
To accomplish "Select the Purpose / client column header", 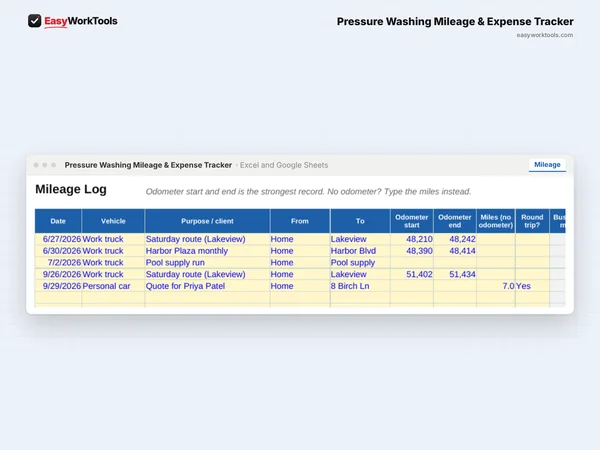I will pyautogui.click(x=207, y=221).
